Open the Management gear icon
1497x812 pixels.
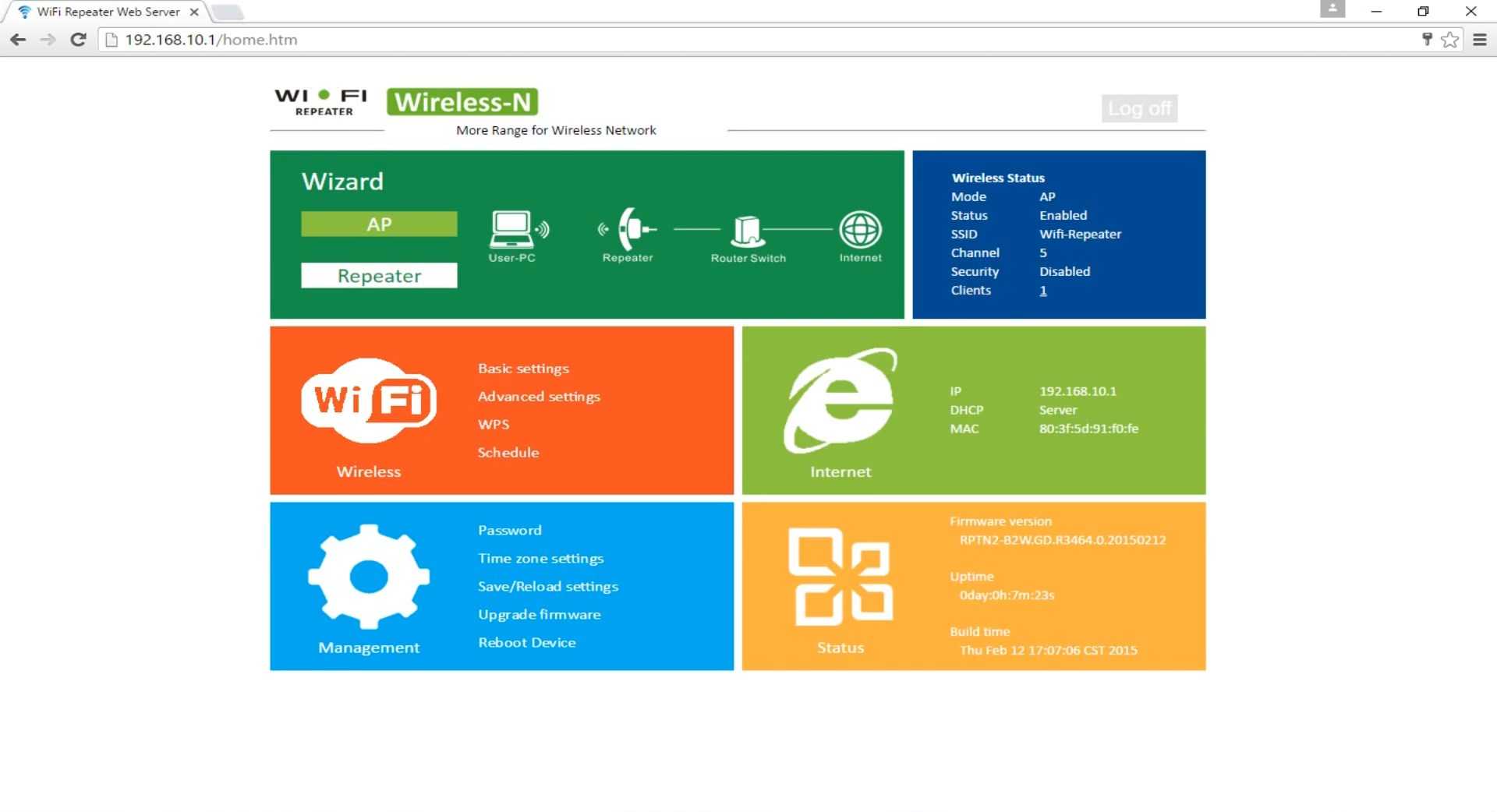[369, 577]
